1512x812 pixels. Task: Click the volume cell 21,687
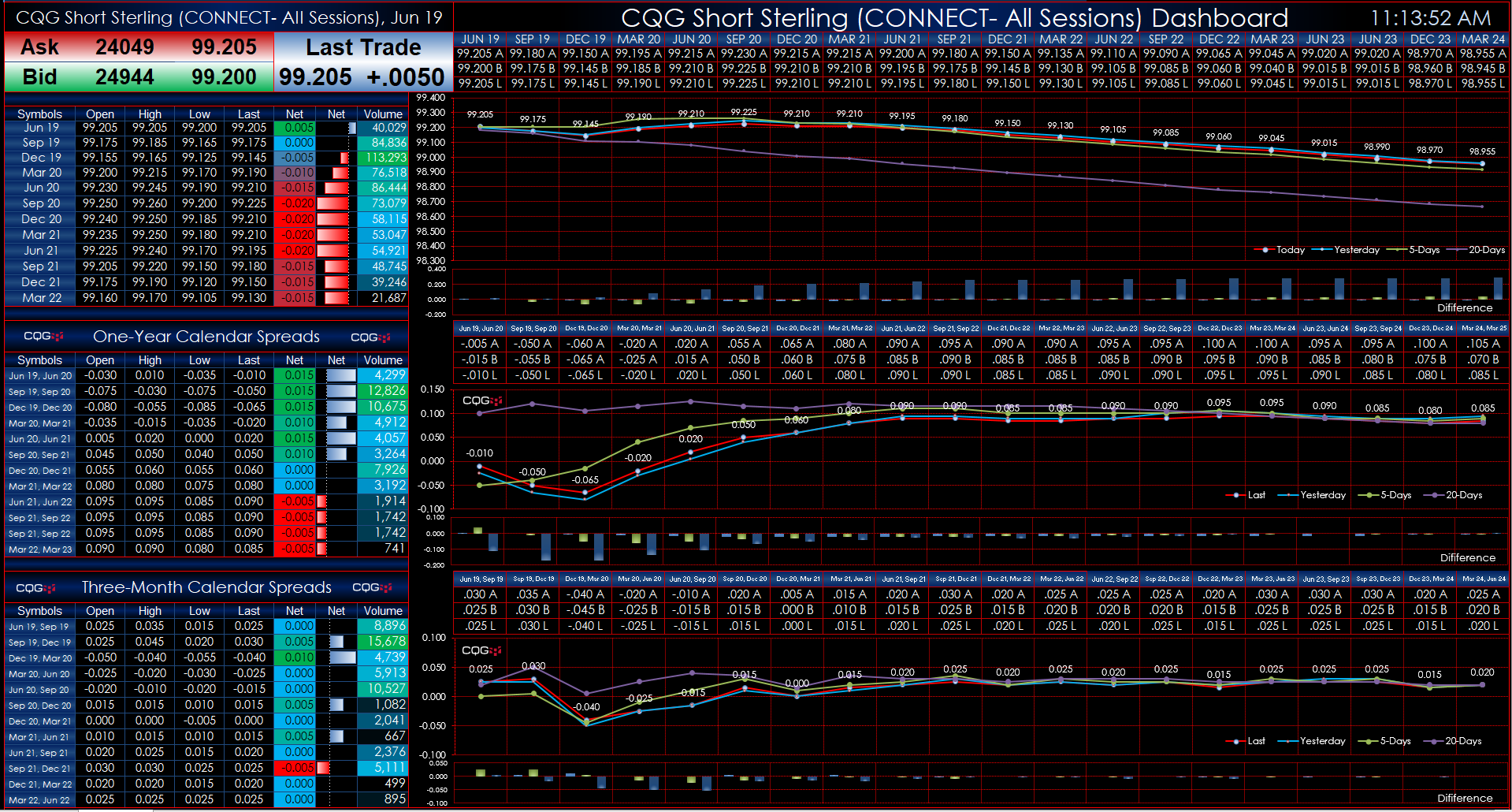pyautogui.click(x=383, y=298)
